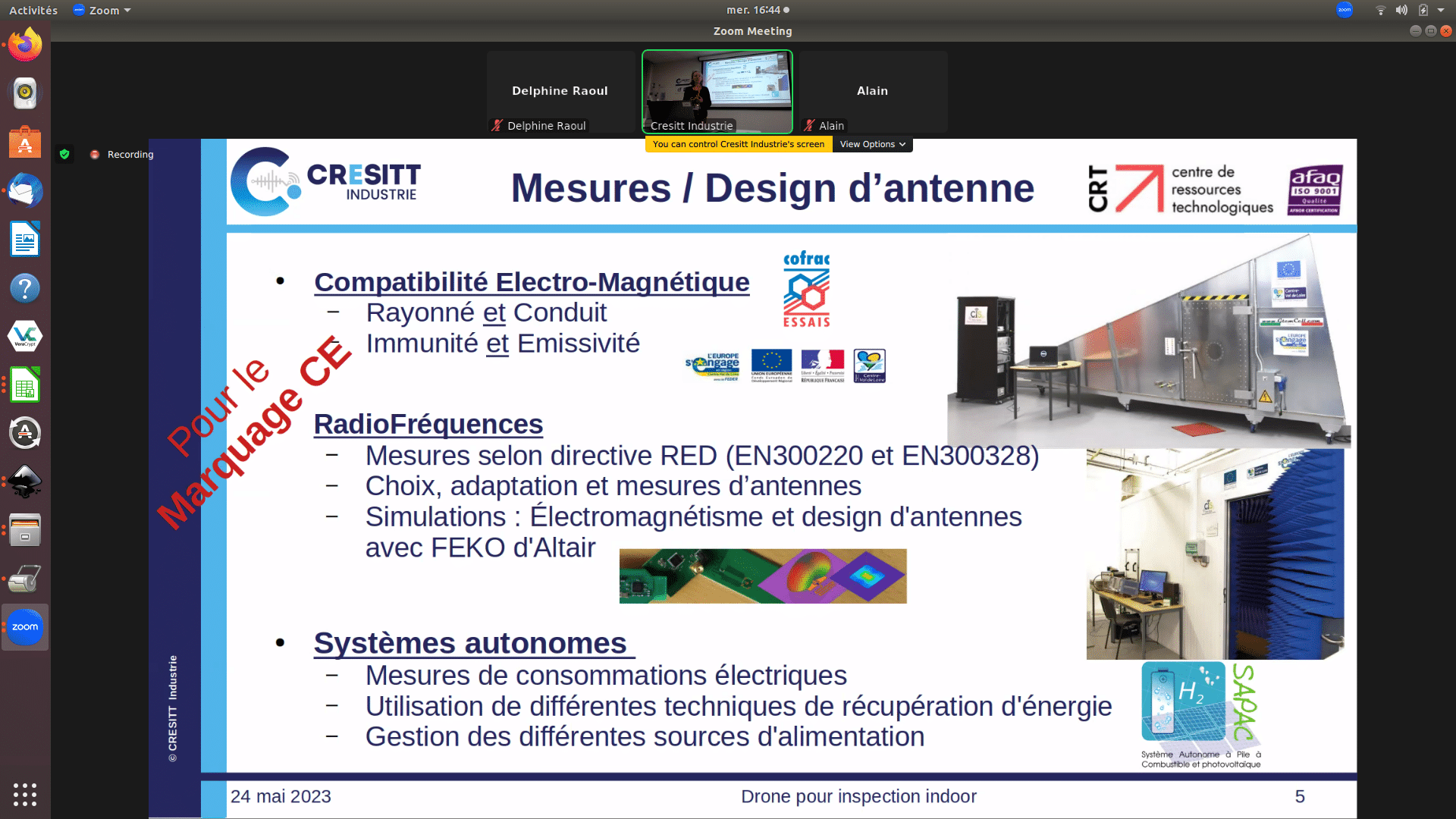Click the Cresitt Industrie logo on slide
The image size is (1456, 819).
coord(325,182)
